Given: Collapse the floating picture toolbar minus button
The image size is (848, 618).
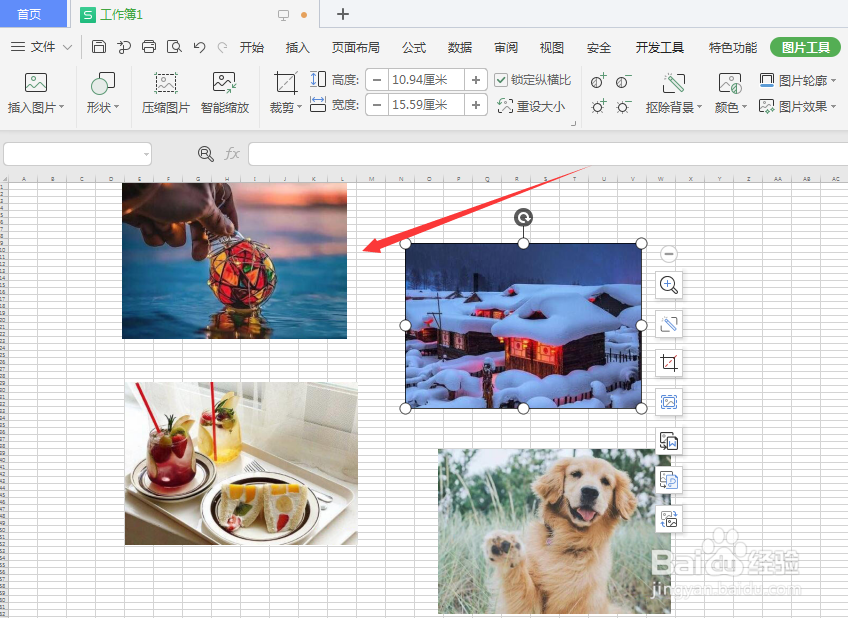Looking at the screenshot, I should click(668, 254).
